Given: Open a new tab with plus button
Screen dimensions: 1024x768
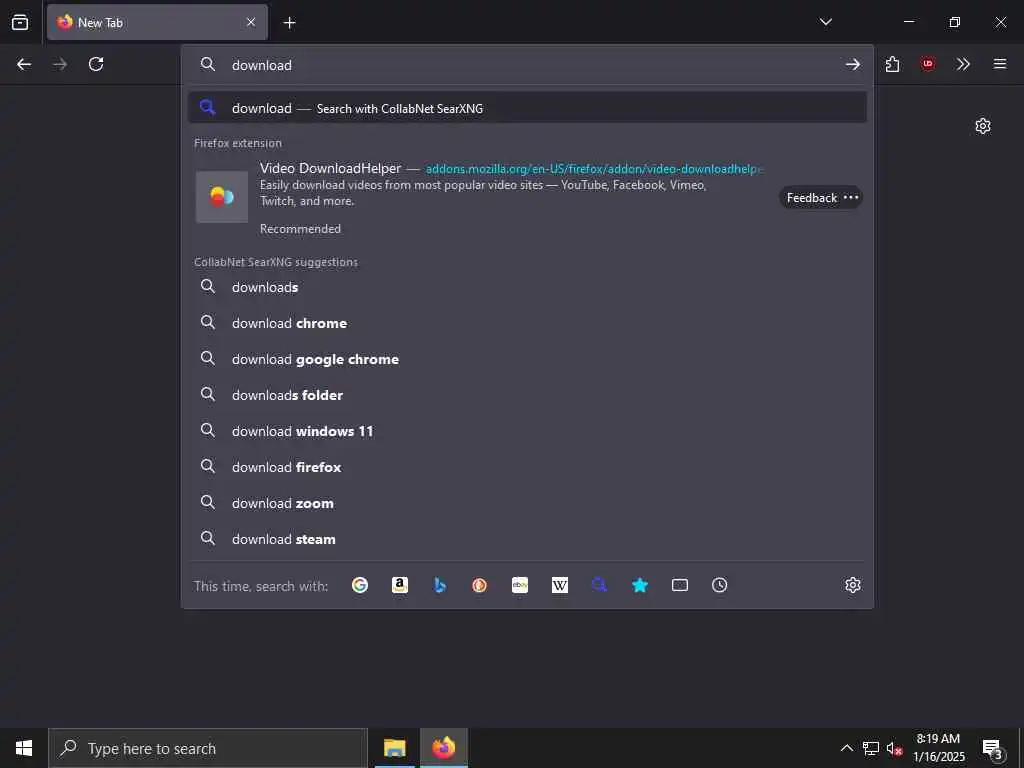Looking at the screenshot, I should tap(289, 23).
